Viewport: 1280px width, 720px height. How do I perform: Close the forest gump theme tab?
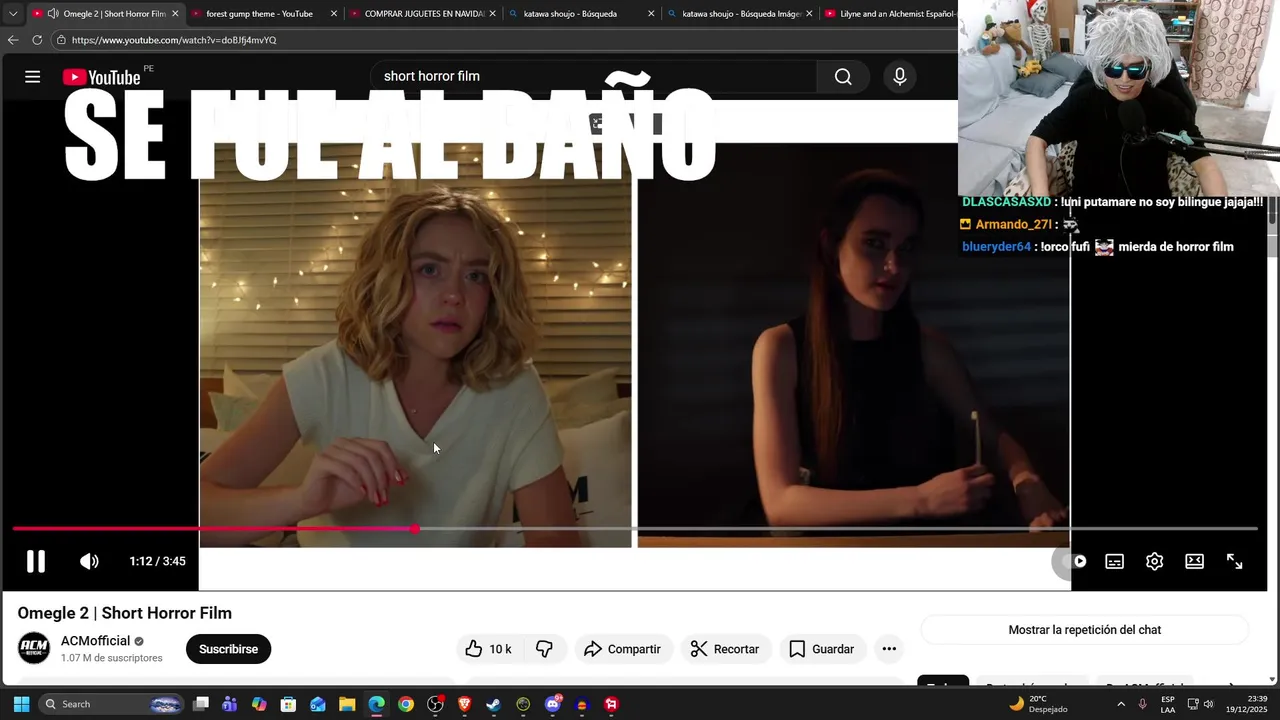(334, 14)
